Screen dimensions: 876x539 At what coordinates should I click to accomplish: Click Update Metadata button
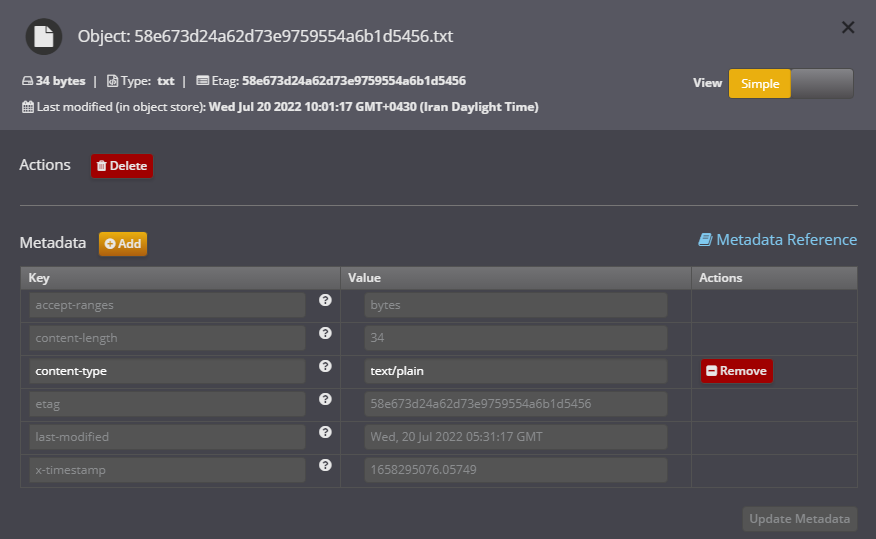point(799,519)
